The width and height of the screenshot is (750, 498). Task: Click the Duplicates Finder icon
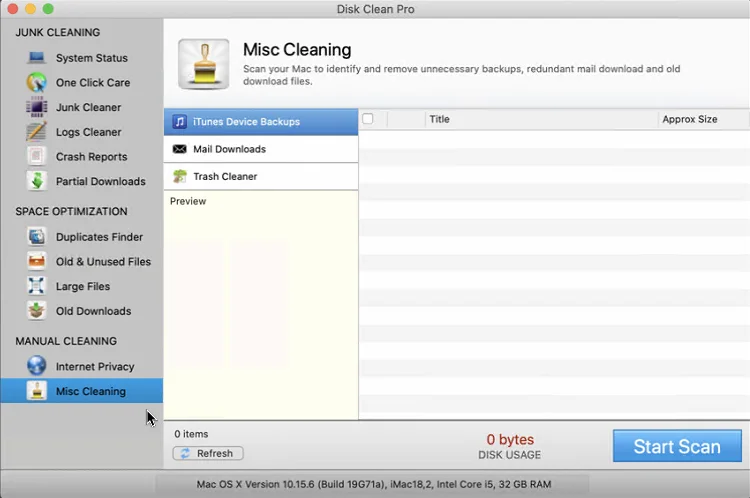coord(36,236)
